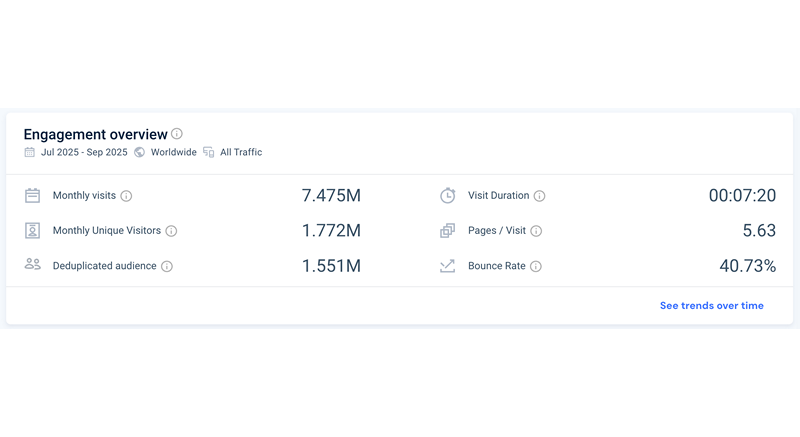Click the Jul 2025 - Sep 2025 date range

coord(84,152)
